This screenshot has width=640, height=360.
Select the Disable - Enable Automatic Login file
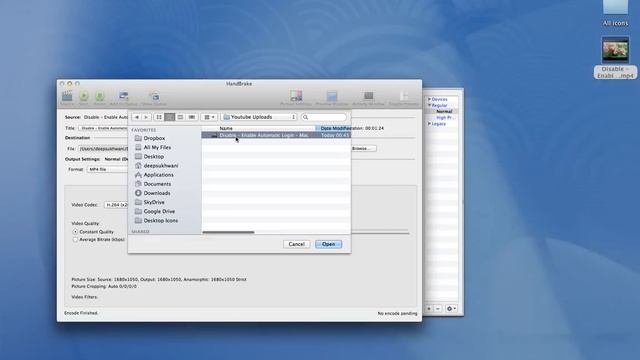tap(276, 135)
